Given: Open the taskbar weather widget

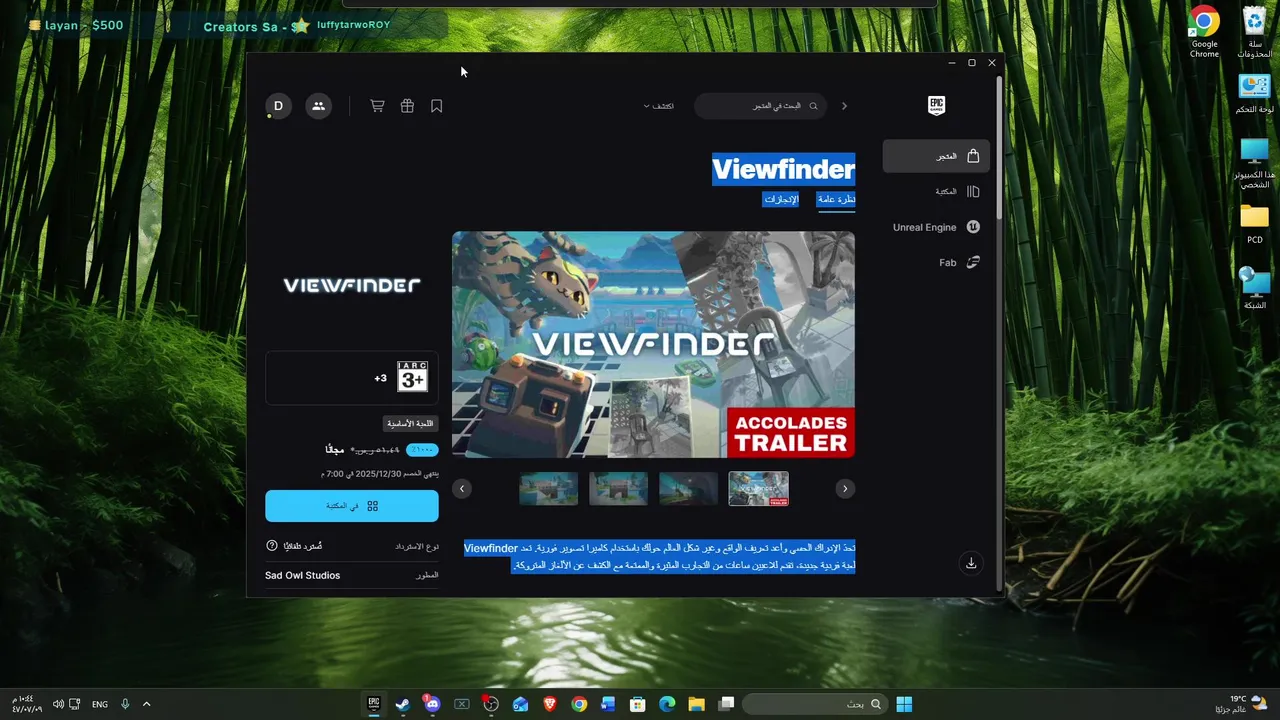Looking at the screenshot, I should (1241, 704).
